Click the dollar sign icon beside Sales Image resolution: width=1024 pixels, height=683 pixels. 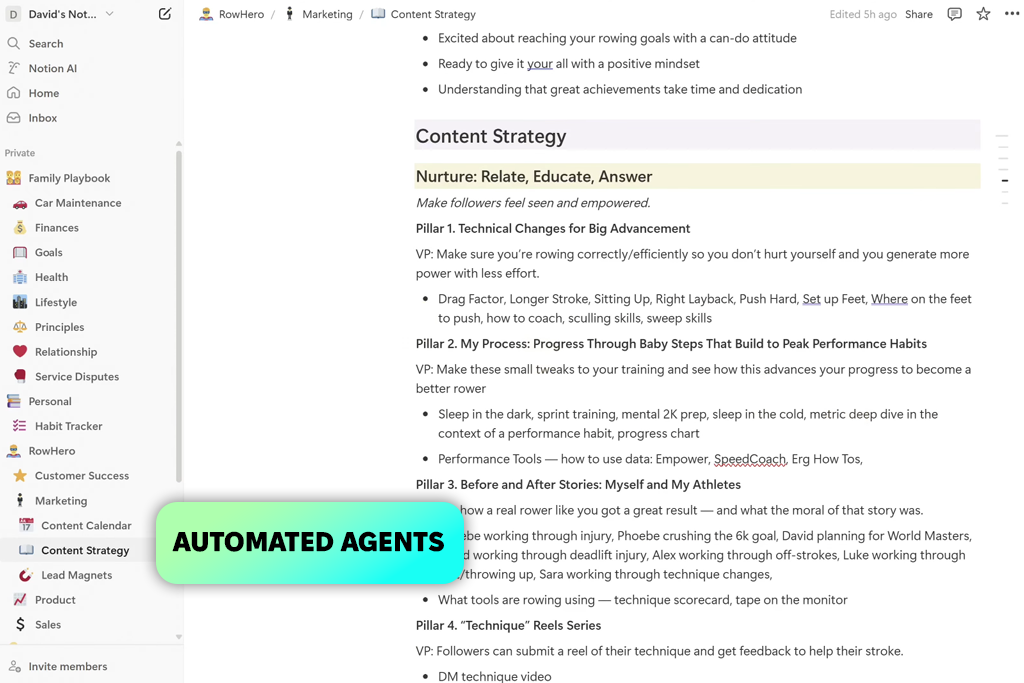[x=20, y=624]
